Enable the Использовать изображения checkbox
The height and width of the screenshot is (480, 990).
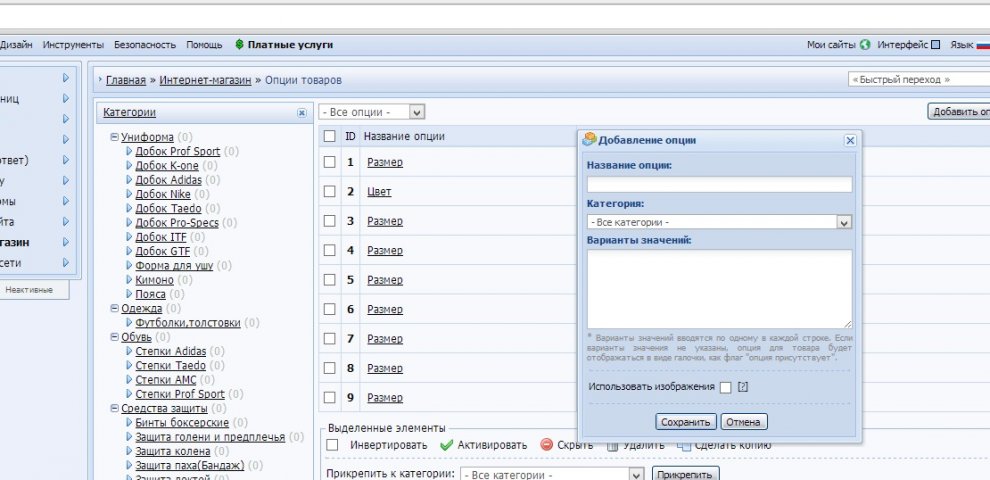[x=725, y=387]
